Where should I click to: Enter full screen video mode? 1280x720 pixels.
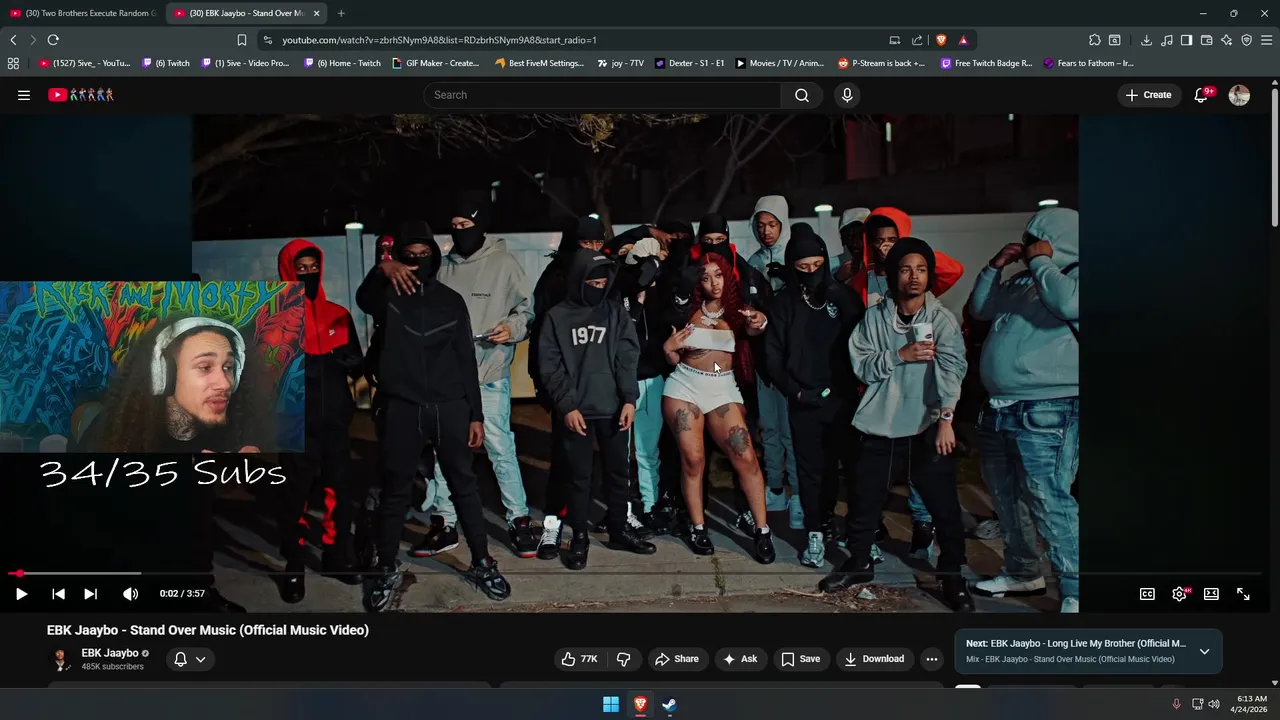coord(1243,594)
